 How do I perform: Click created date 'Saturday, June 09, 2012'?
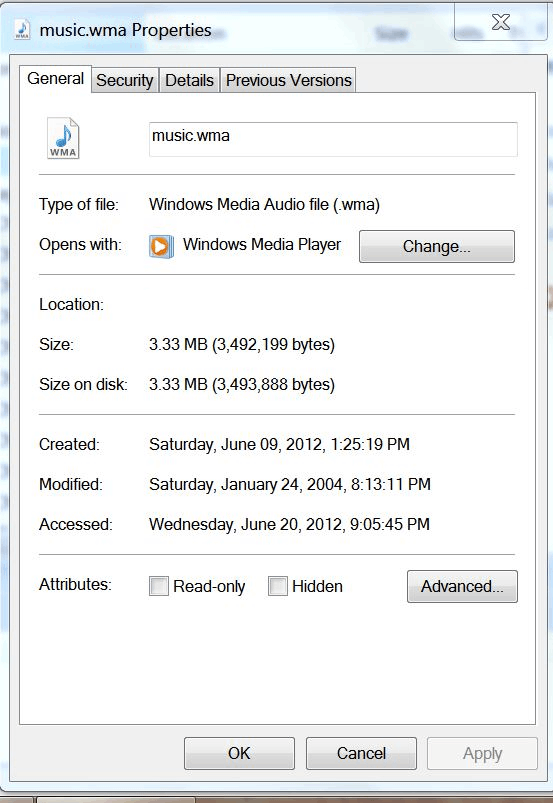[237, 444]
